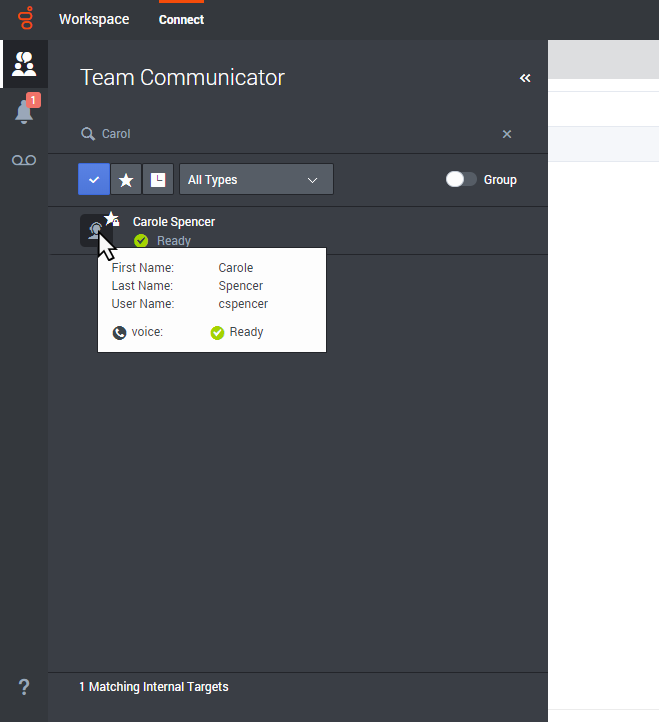Click the search magnifier icon
The image size is (659, 722).
(88, 134)
